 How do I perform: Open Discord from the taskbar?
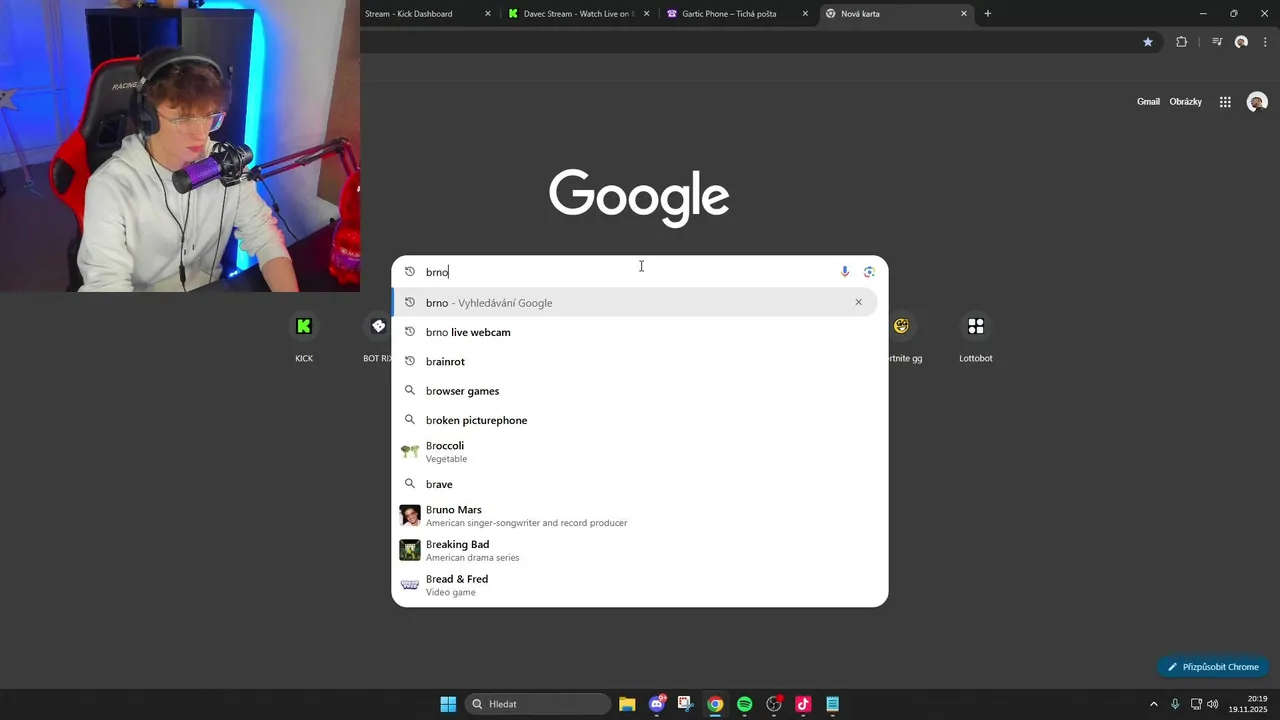tap(657, 704)
